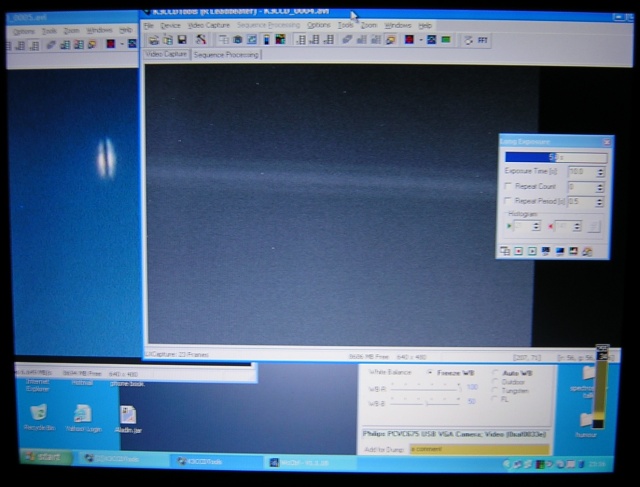Screen dimensions: 640x487
Task: Click red record icon in Long Exposure panel
Action: click(518, 251)
